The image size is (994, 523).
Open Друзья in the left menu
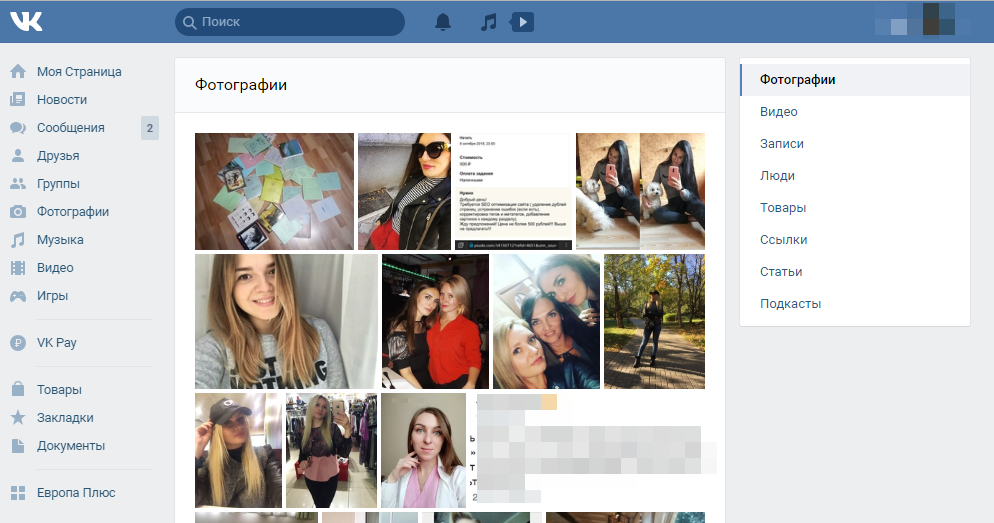coord(58,156)
